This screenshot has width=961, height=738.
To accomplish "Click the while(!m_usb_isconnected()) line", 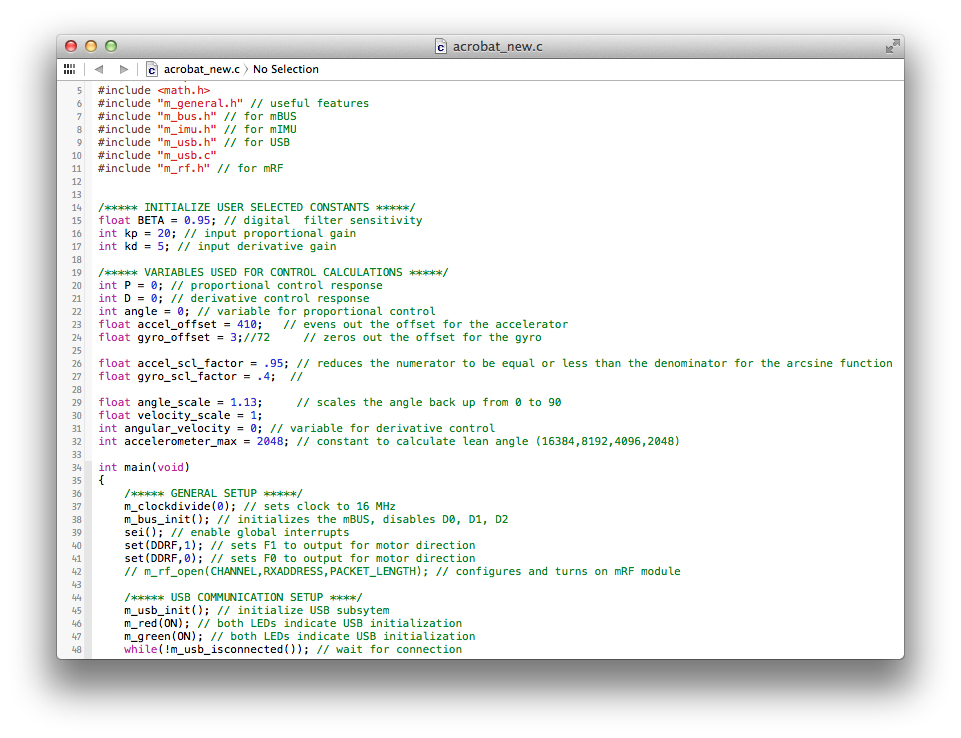I will pos(293,650).
